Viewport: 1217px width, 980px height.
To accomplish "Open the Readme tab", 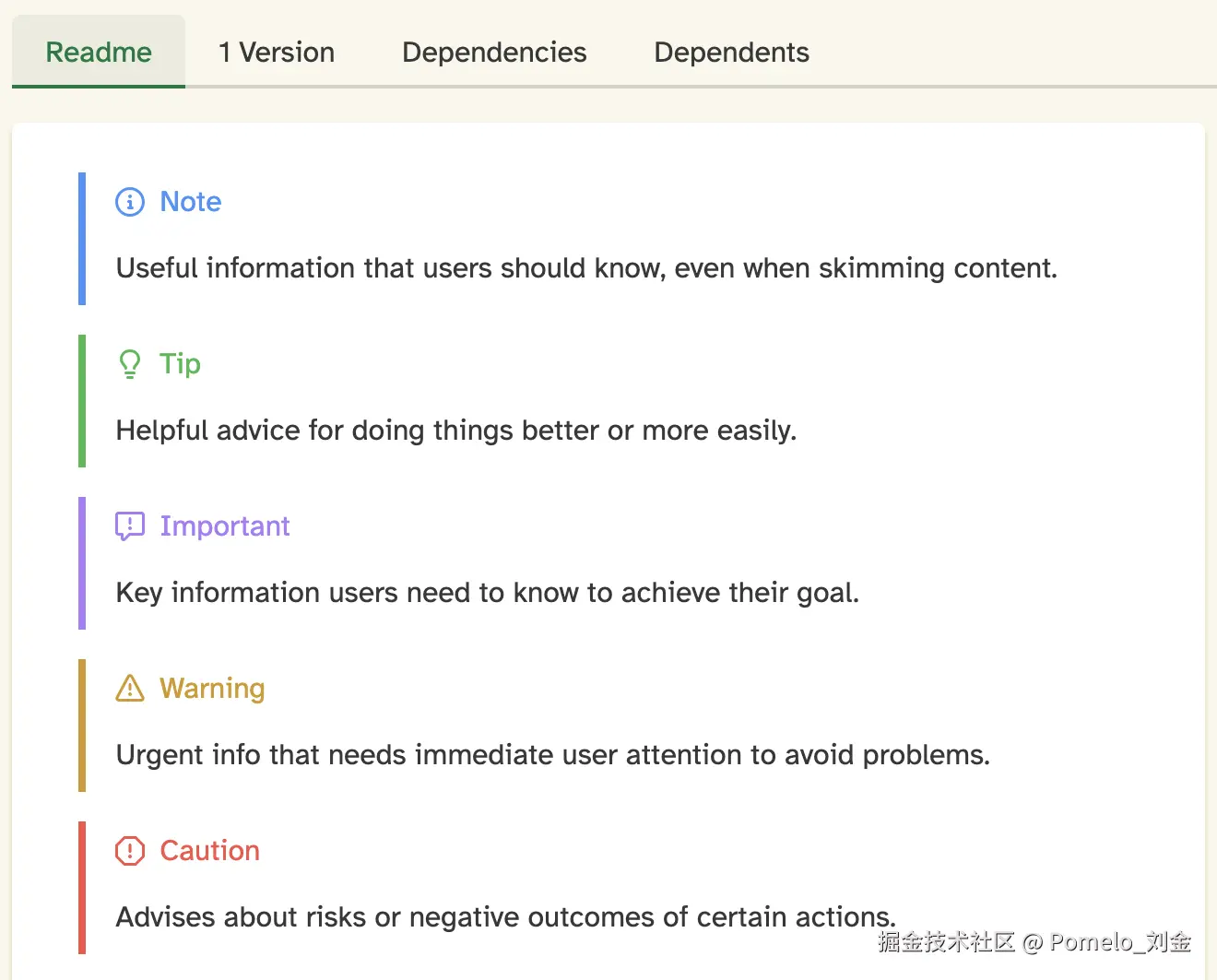I will (x=99, y=53).
